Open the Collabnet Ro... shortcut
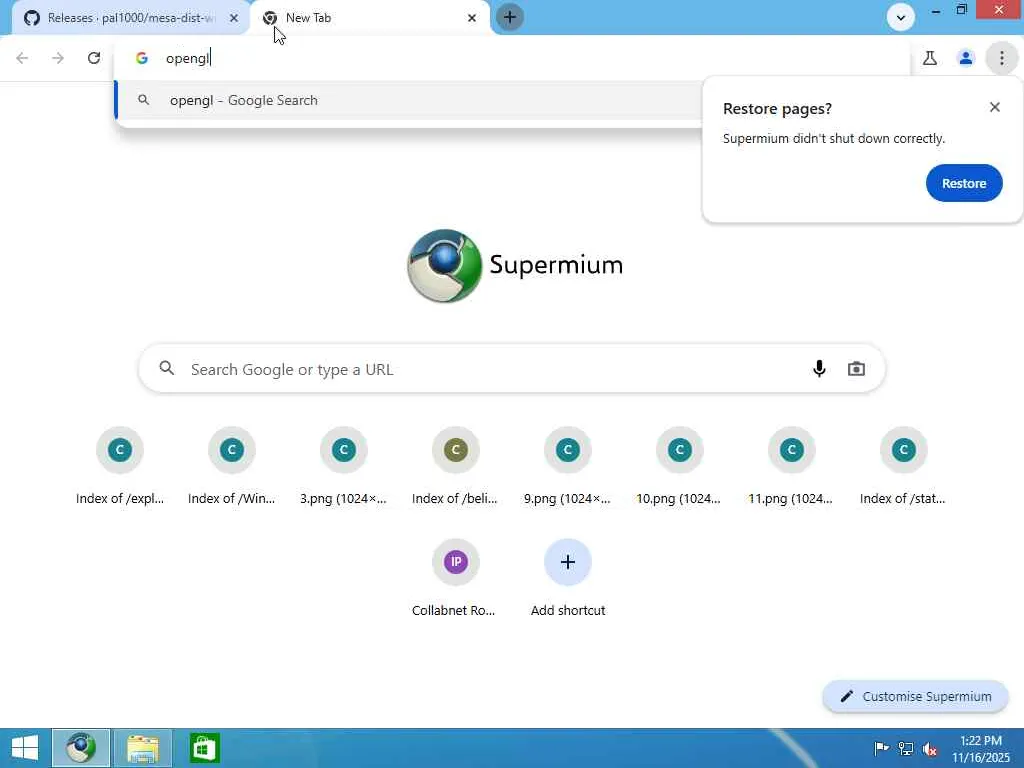 tap(455, 577)
